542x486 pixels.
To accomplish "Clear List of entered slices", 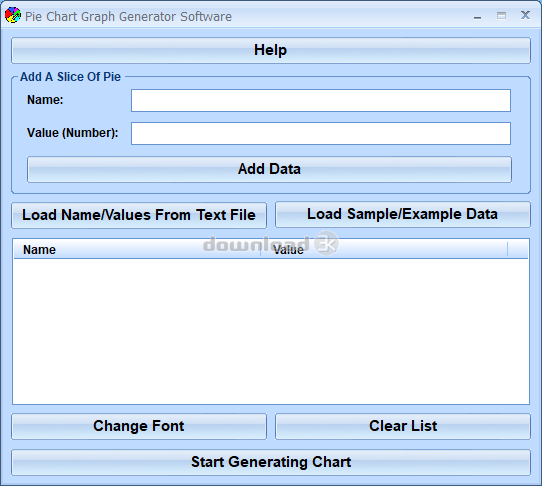I will 403,427.
